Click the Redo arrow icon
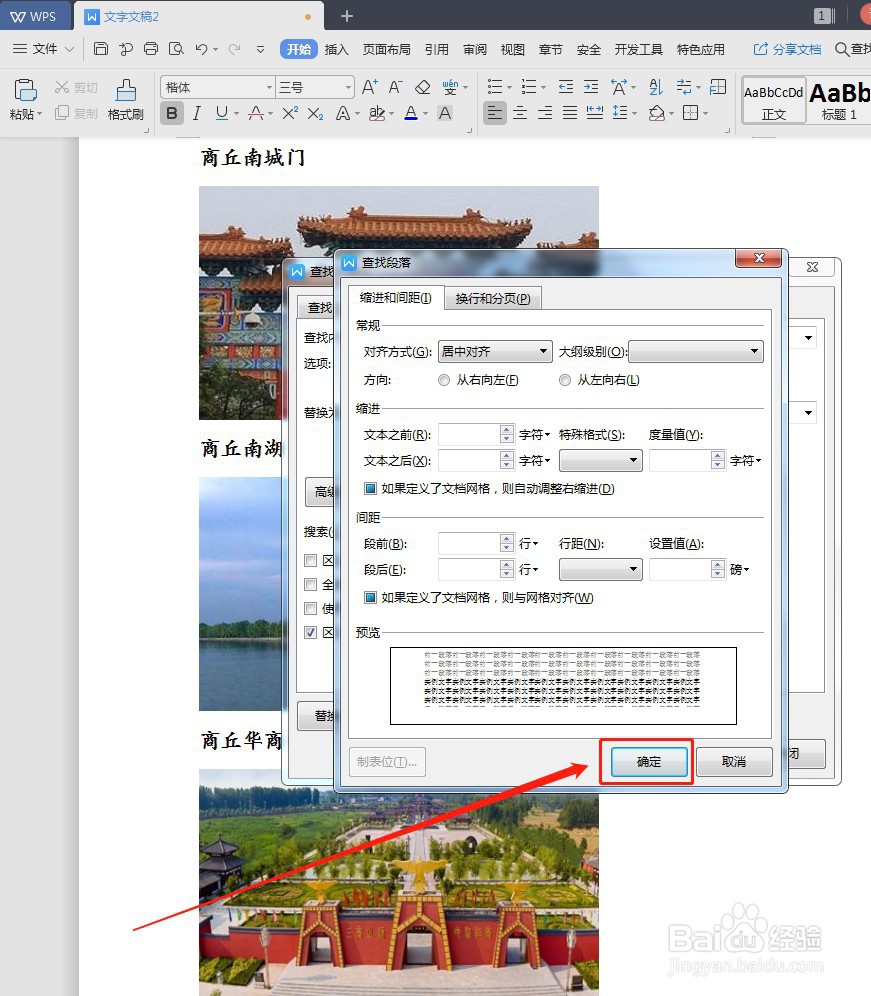The height and width of the screenshot is (996, 871). pyautogui.click(x=234, y=49)
